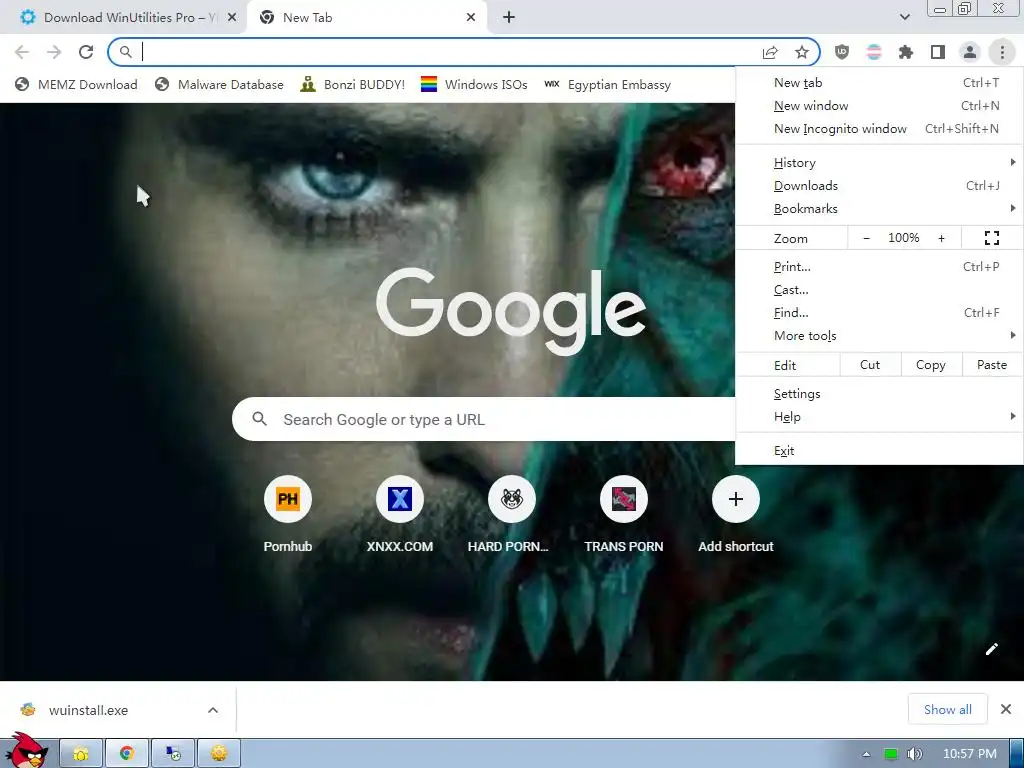Screen dimensions: 1024x768
Task: Open the new tab plus button
Action: tap(509, 18)
